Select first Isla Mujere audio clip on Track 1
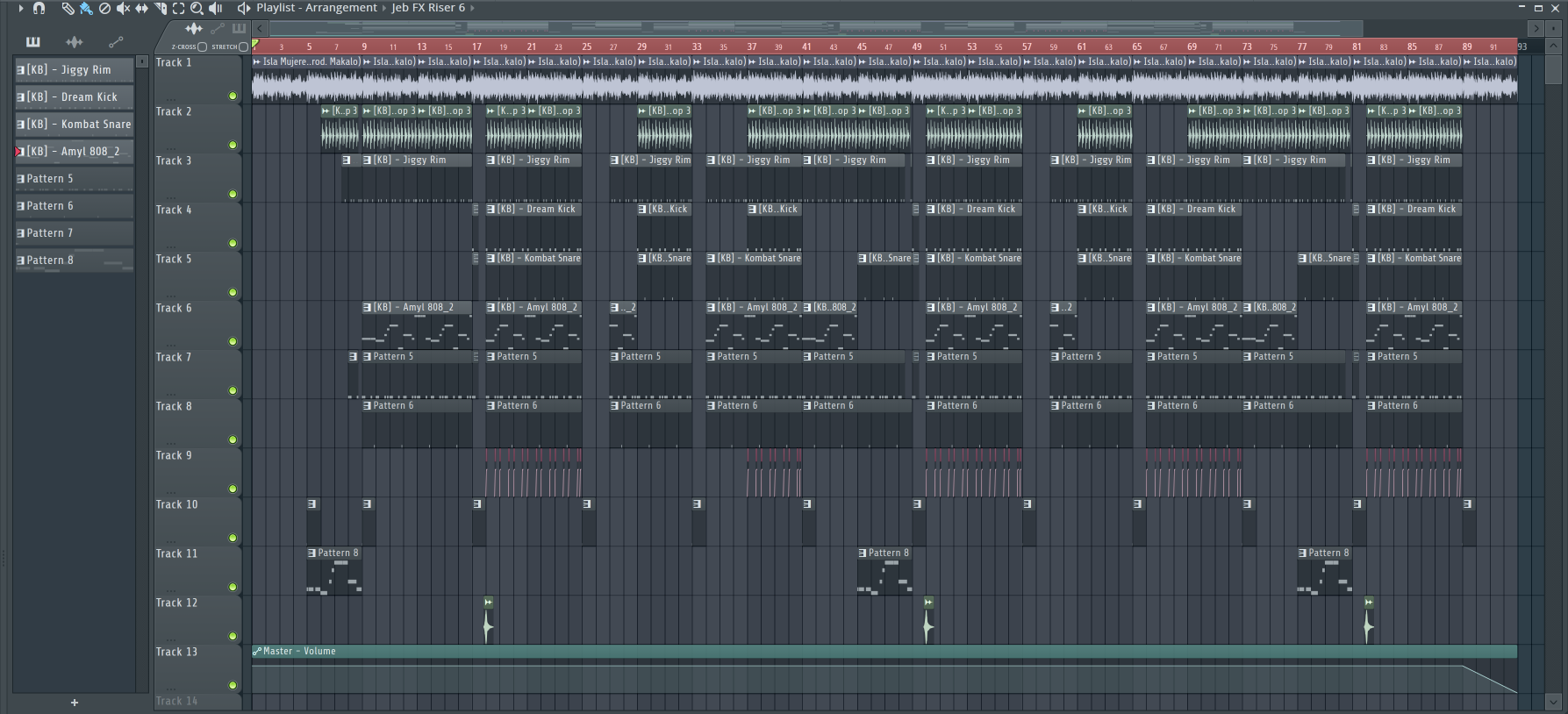 306,78
